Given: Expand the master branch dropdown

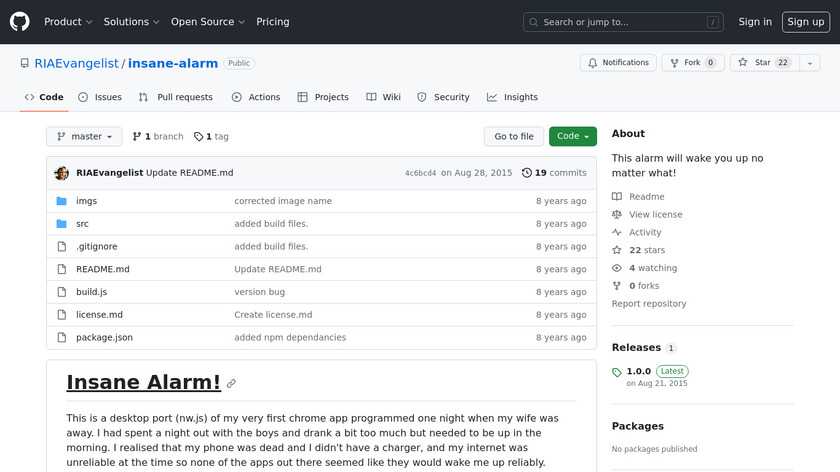Looking at the screenshot, I should pyautogui.click(x=84, y=137).
